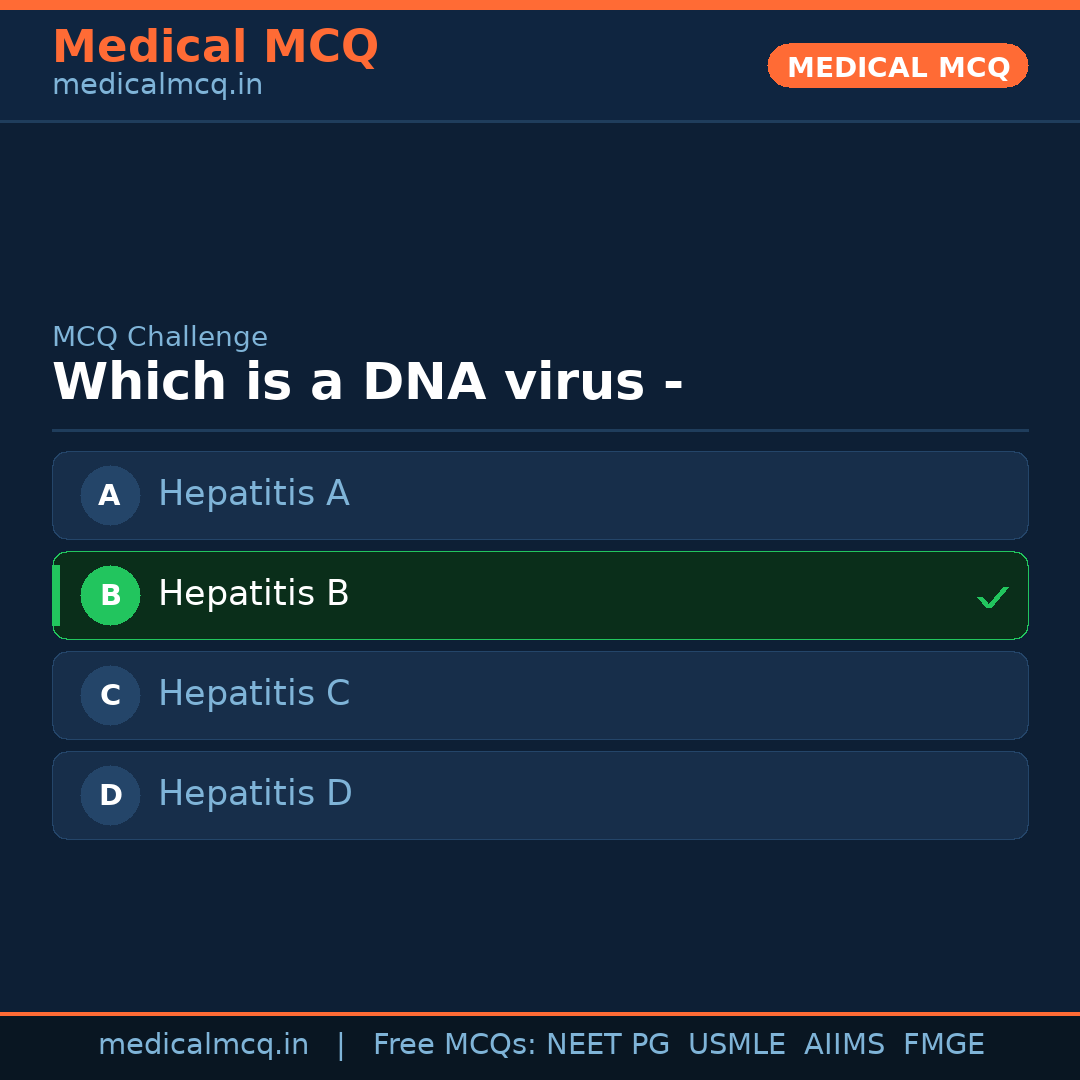The image size is (1080, 1080).
Task: Click FMGE in the footer
Action: [x=944, y=1045]
